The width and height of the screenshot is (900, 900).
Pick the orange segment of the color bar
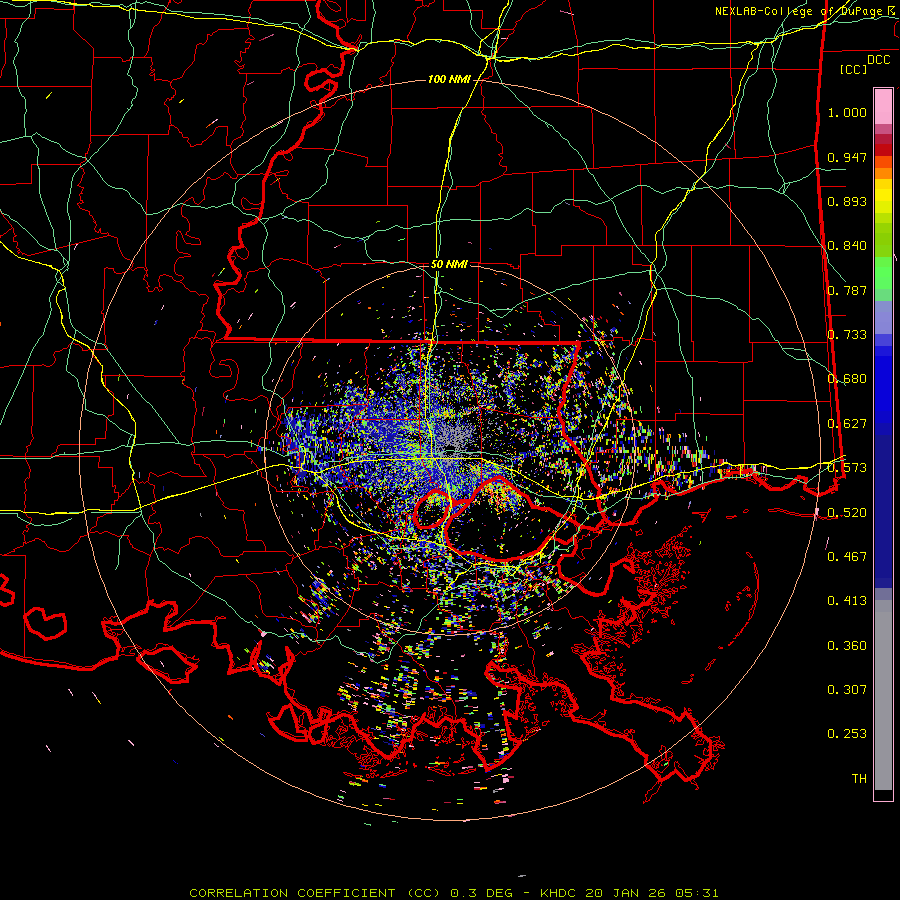click(883, 173)
